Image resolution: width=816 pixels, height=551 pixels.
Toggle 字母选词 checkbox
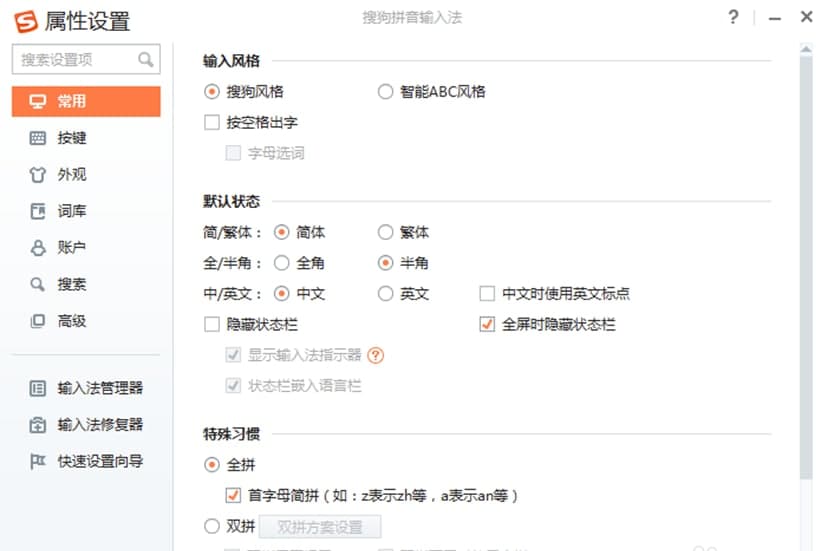[233, 153]
